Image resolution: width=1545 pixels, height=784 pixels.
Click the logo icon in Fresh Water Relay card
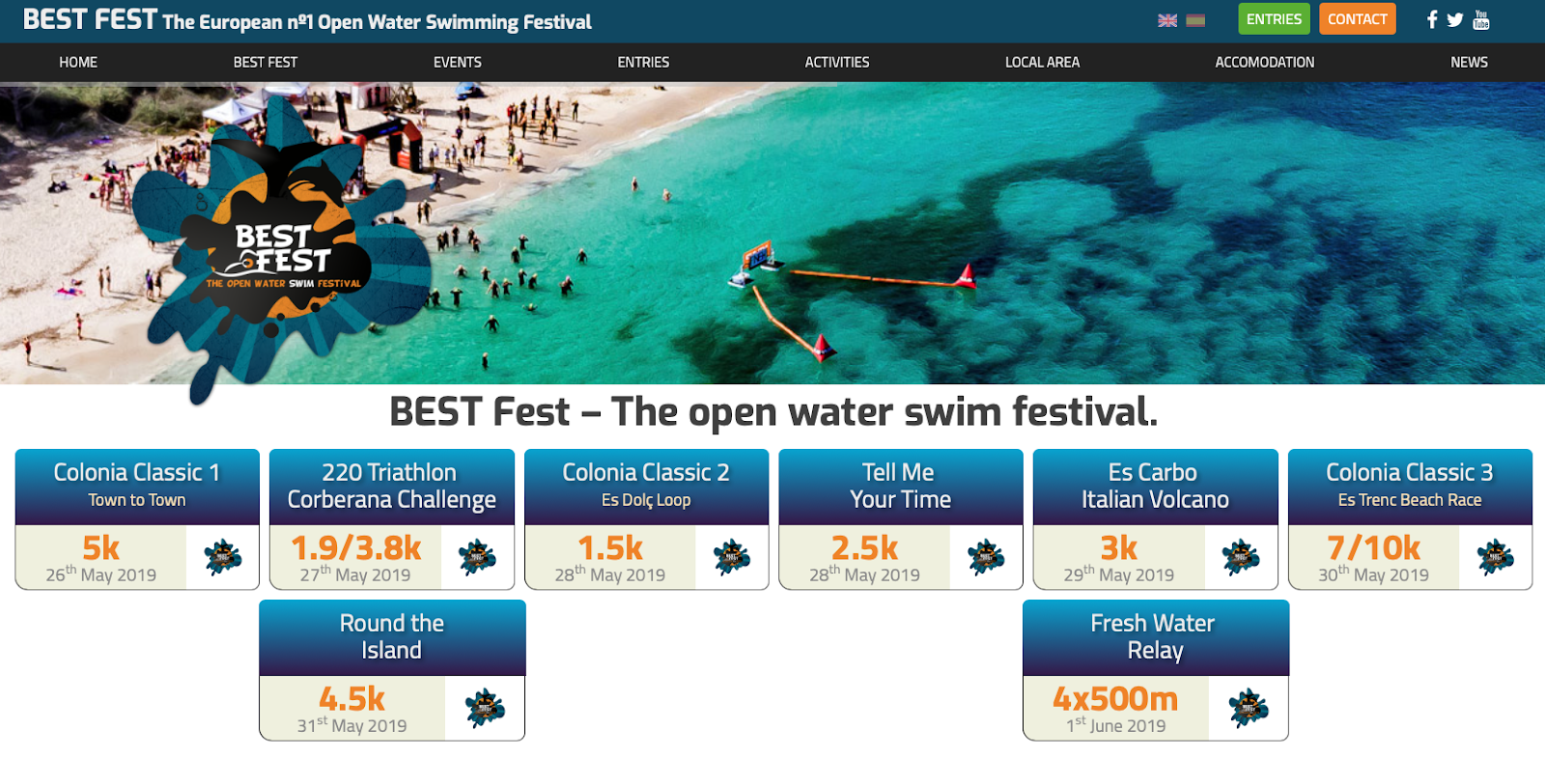pos(1249,708)
